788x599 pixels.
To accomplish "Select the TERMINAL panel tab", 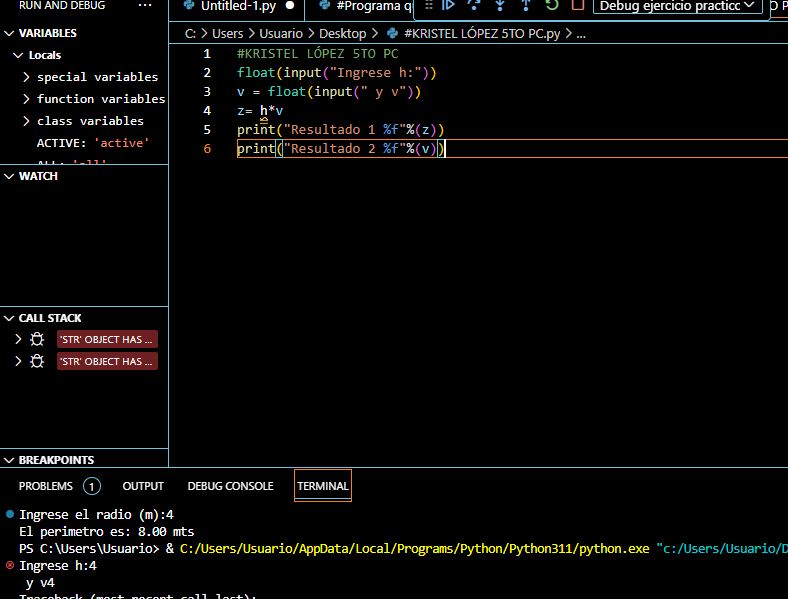I will [x=323, y=486].
